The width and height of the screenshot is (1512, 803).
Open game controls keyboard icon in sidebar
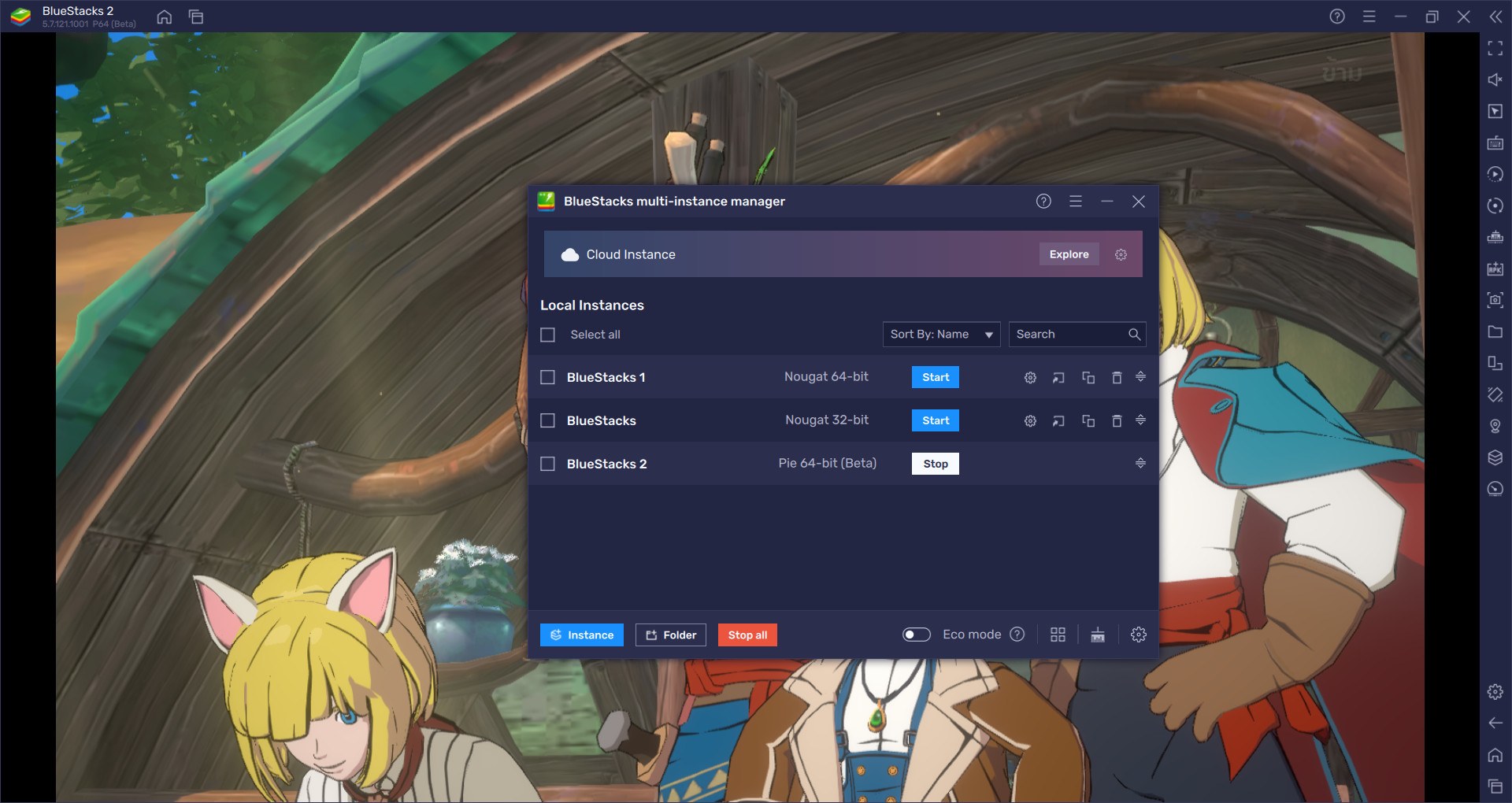(1495, 142)
